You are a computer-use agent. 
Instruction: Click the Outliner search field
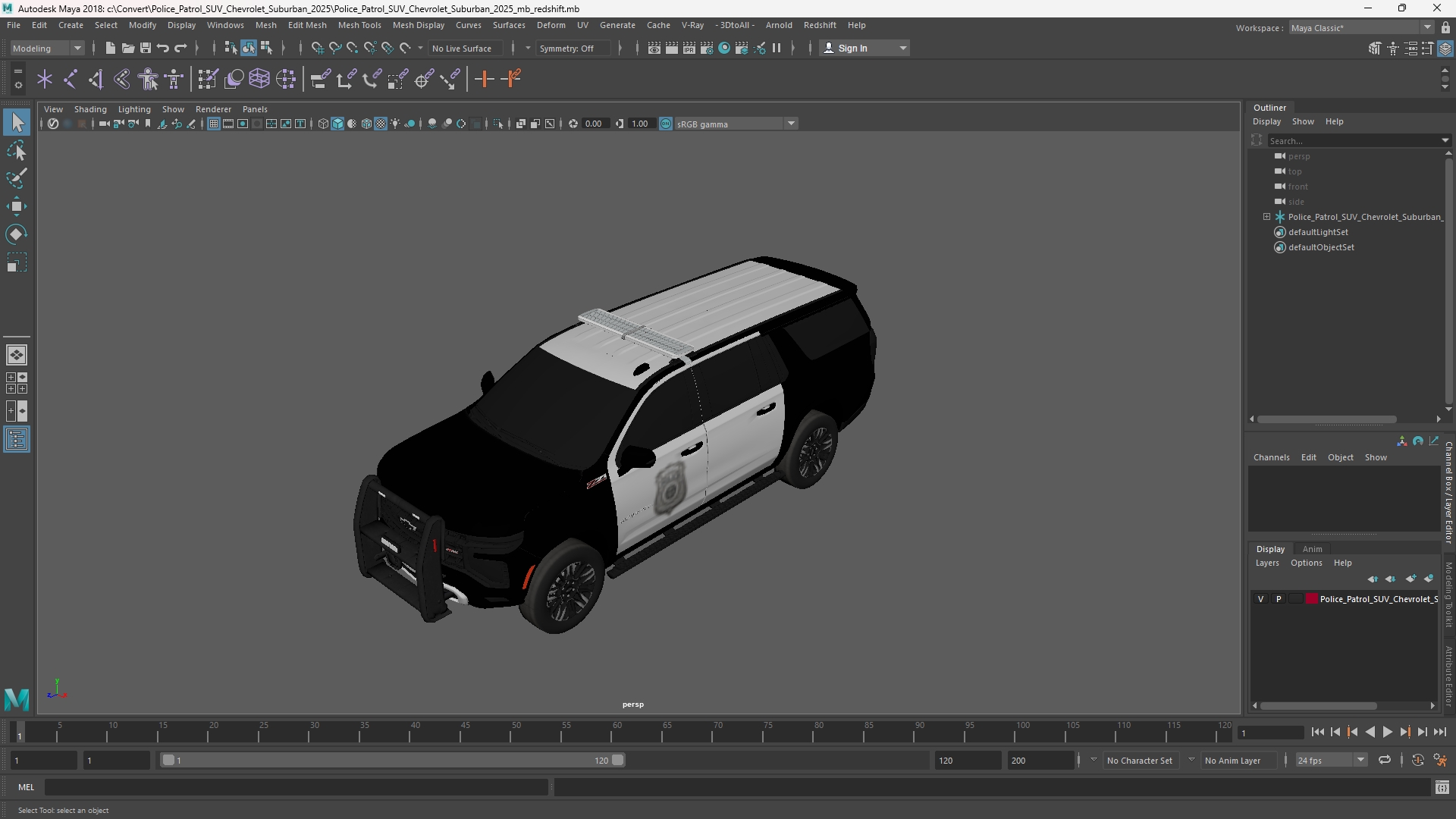(x=1357, y=140)
